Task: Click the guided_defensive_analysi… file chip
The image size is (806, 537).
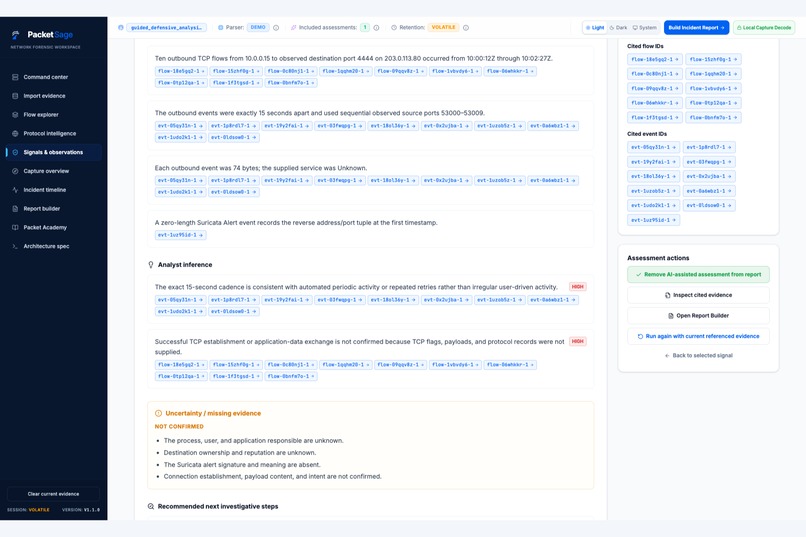Action: 167,28
